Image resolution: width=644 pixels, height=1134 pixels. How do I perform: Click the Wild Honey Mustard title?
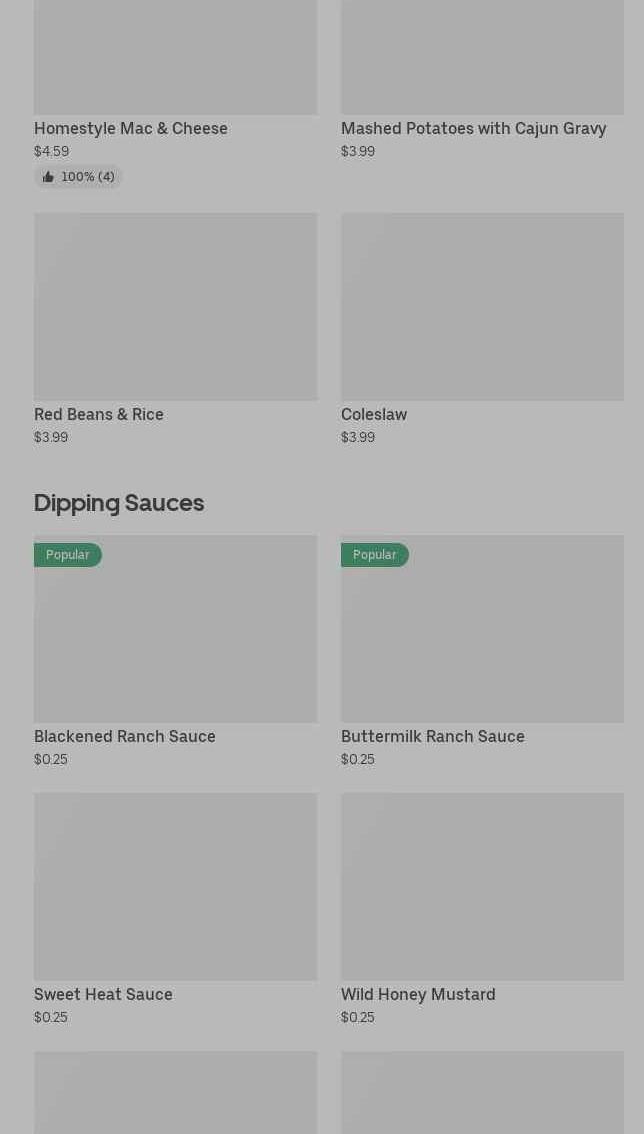[418, 994]
